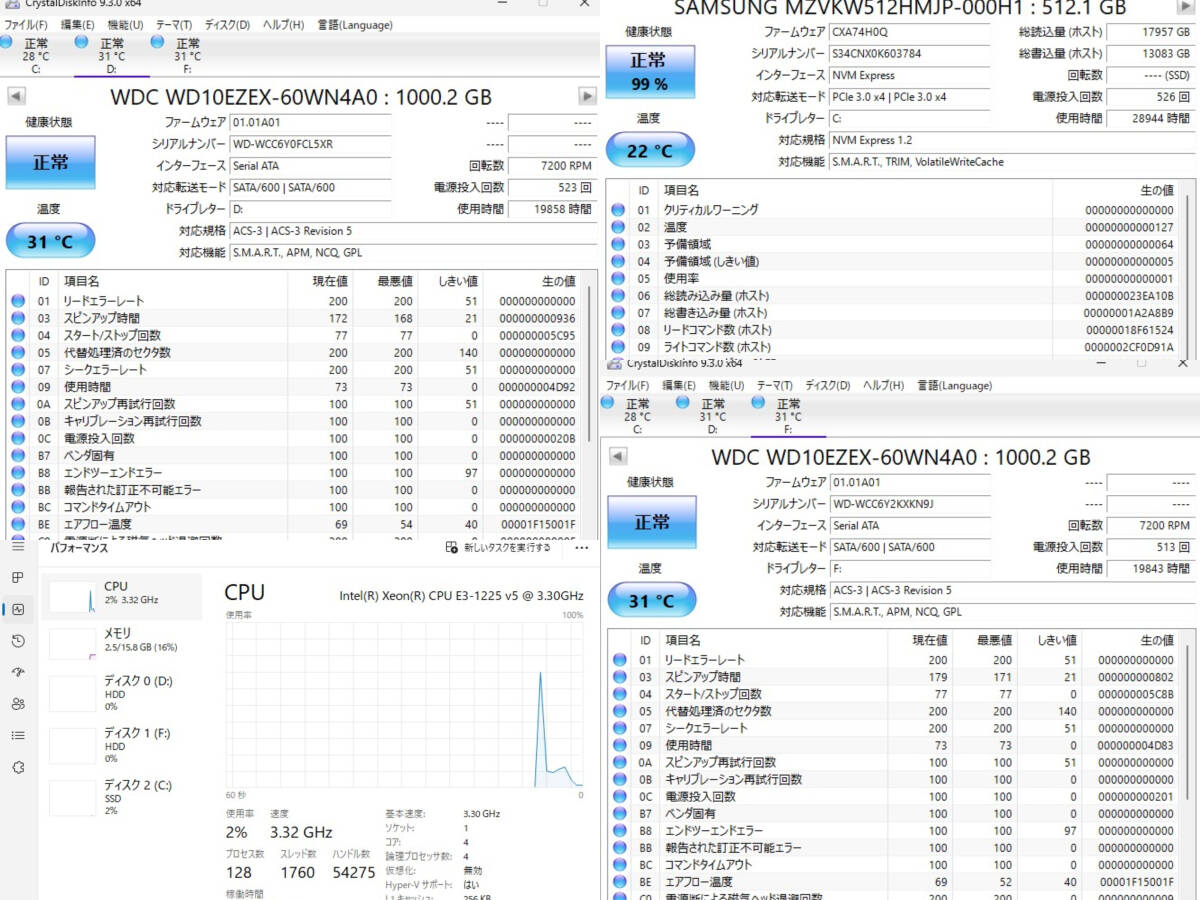Go to previous disk in the WD-WCC6Y0FCL5XR window
This screenshot has height=900, width=1200.
(x=16, y=96)
